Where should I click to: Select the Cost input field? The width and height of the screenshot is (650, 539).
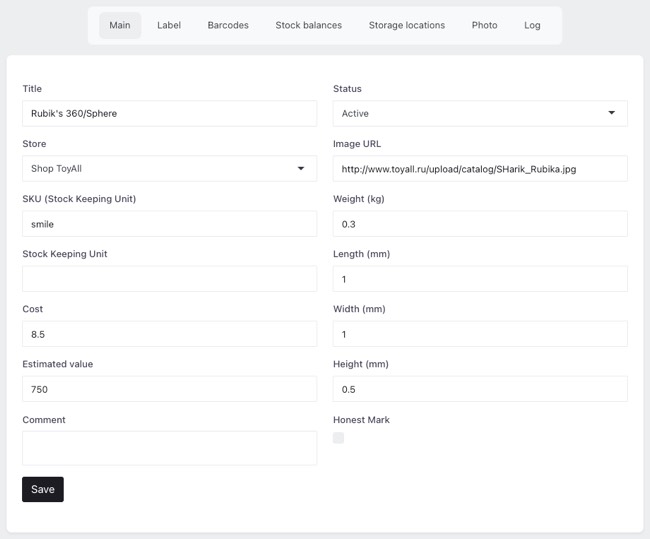click(169, 334)
